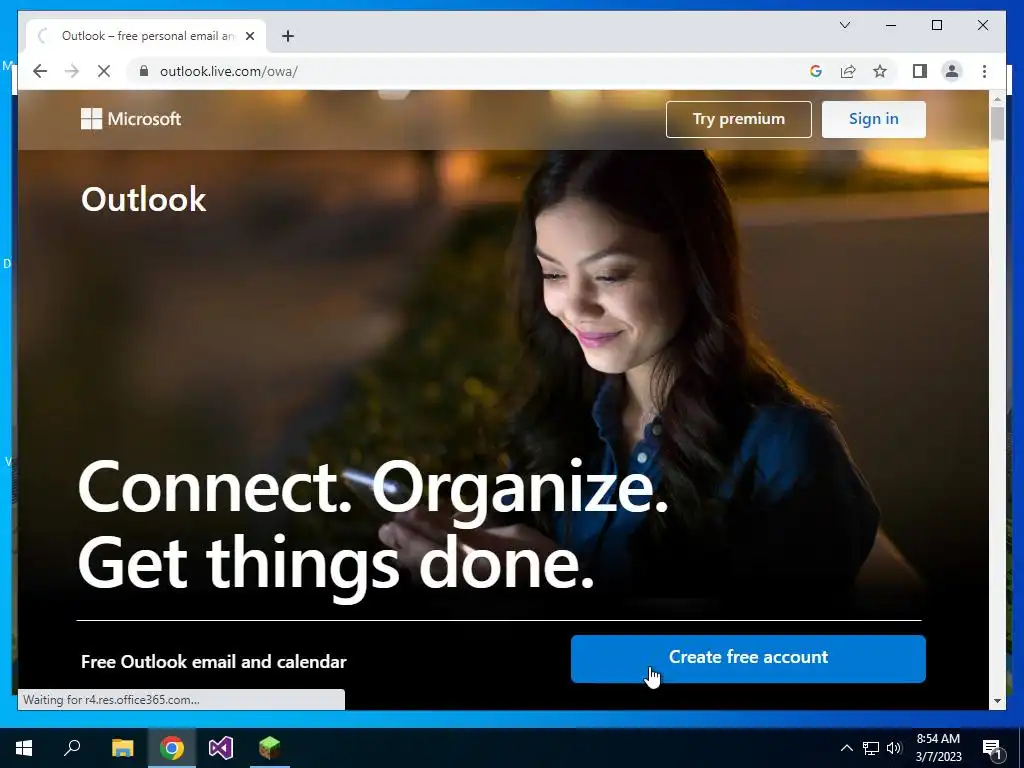Open the Windows Start menu
This screenshot has width=1024, height=768.
coord(24,748)
